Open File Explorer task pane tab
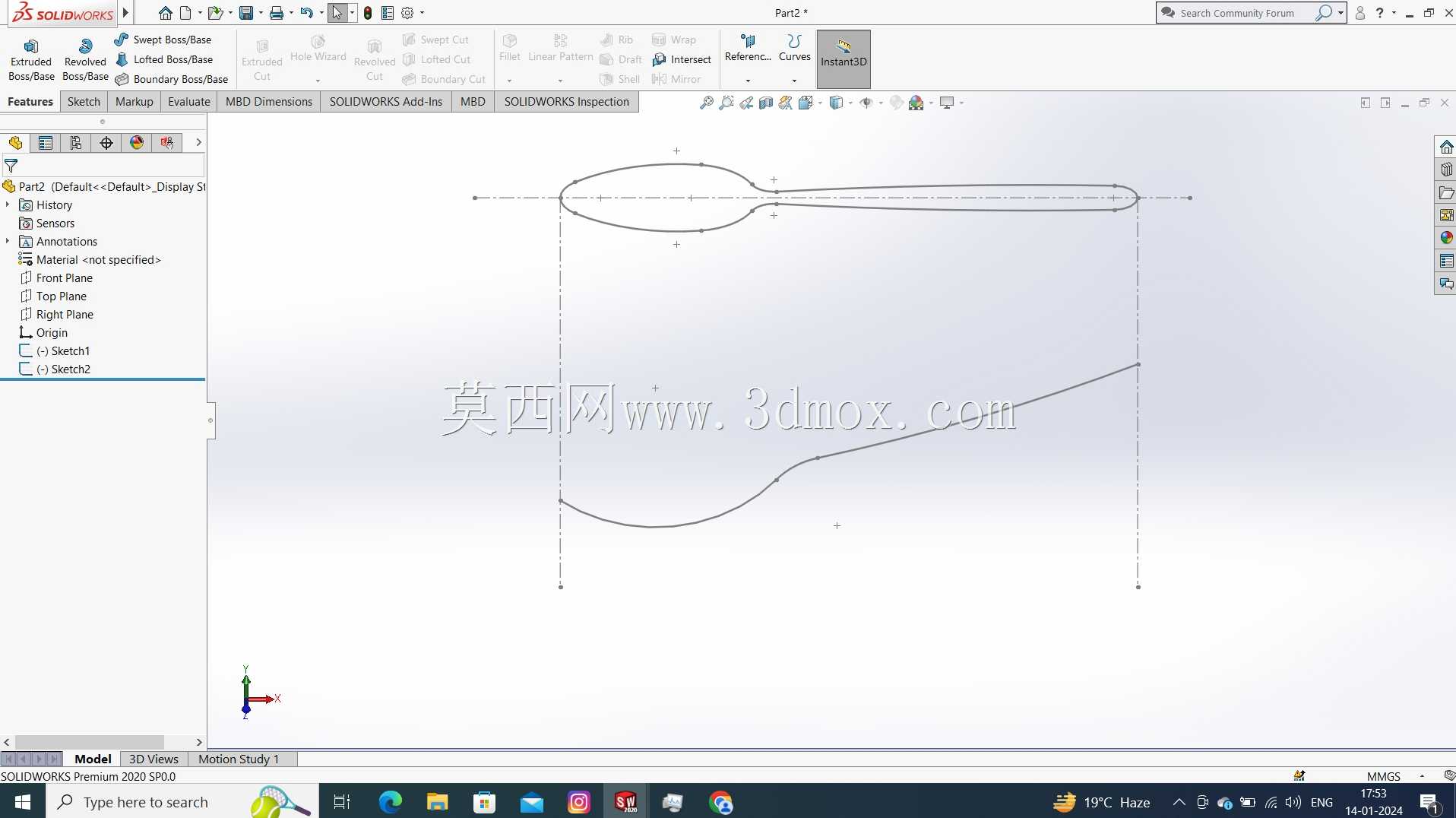1456x818 pixels. pos(1445,192)
